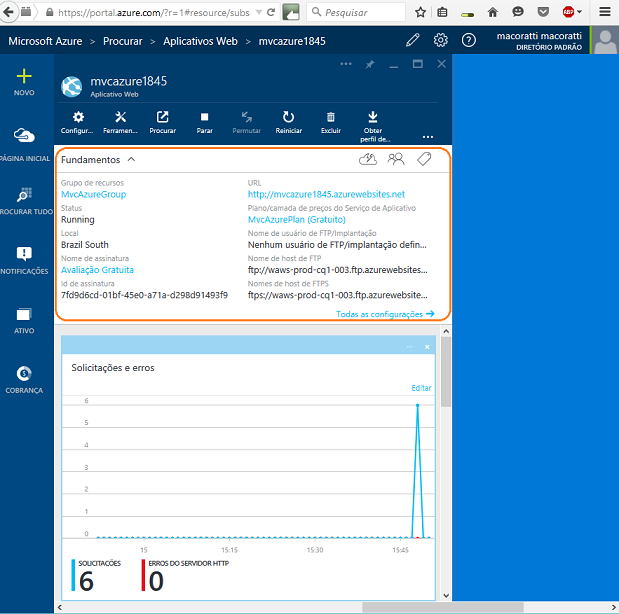Click the blade scroll up arrow

pyautogui.click(x=446, y=331)
